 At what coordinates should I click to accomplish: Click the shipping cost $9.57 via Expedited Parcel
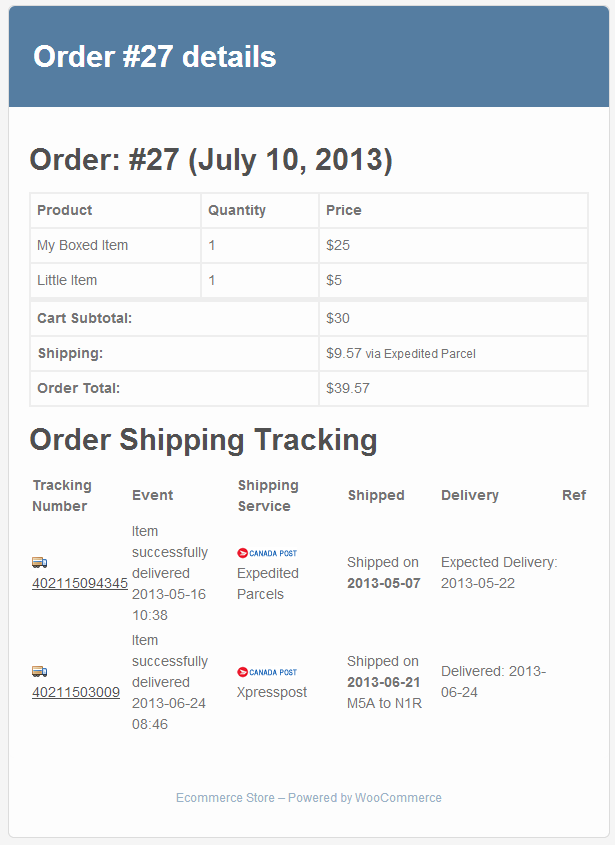(400, 354)
